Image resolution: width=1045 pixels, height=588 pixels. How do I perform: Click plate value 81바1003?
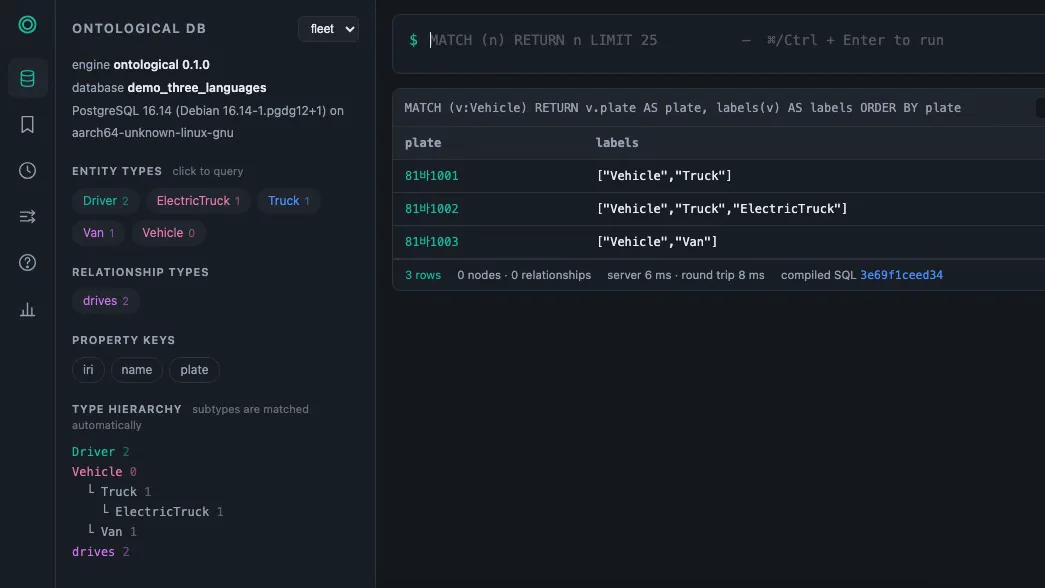pos(431,242)
